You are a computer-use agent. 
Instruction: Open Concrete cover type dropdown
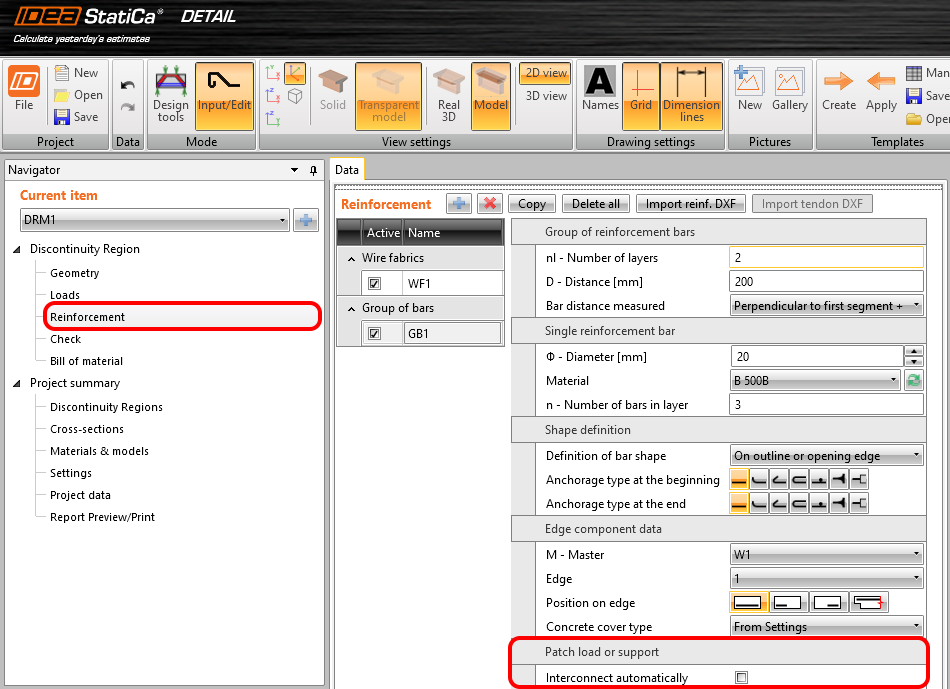pyautogui.click(x=826, y=627)
